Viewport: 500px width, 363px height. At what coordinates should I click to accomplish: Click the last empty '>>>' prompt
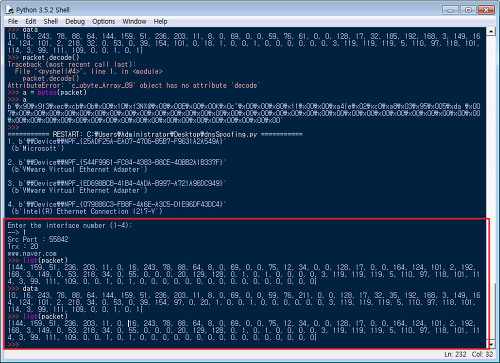pos(13,344)
